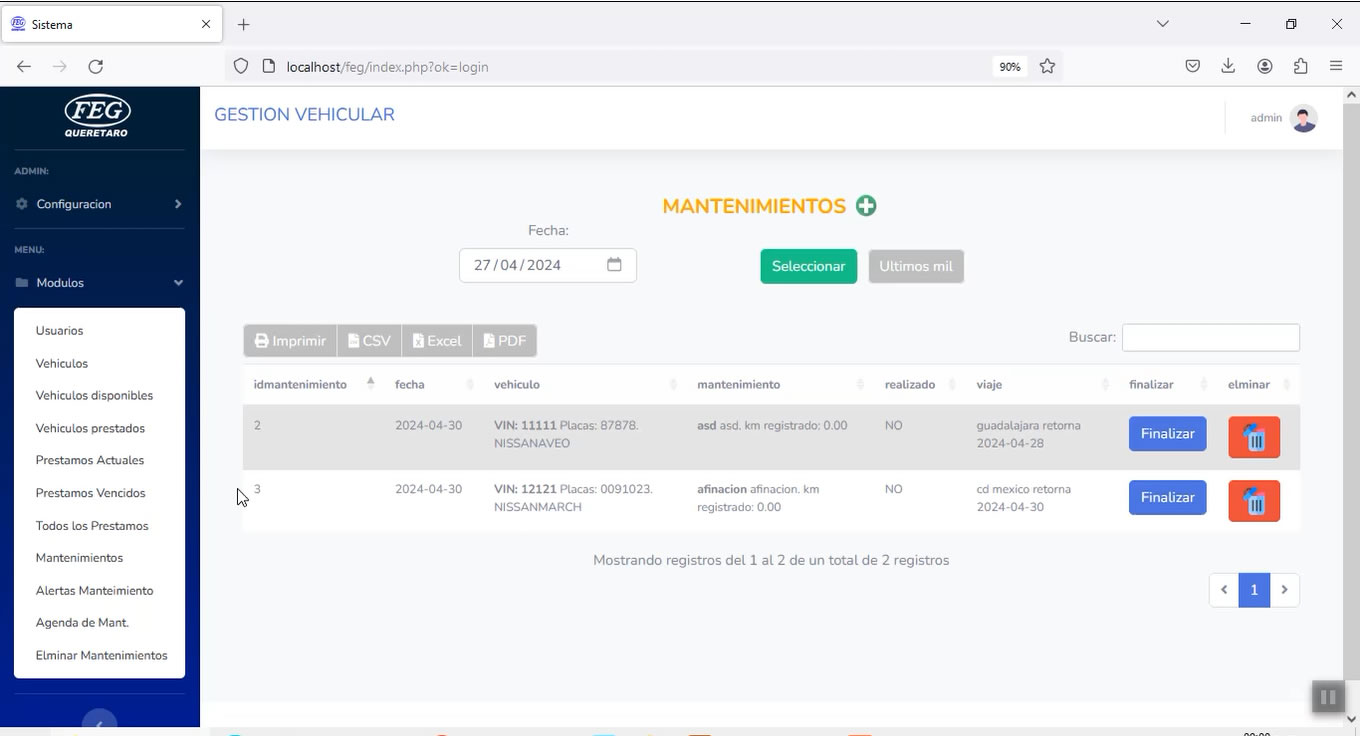This screenshot has height=736, width=1360.
Task: Click the Ultimos mil button
Action: tap(915, 266)
